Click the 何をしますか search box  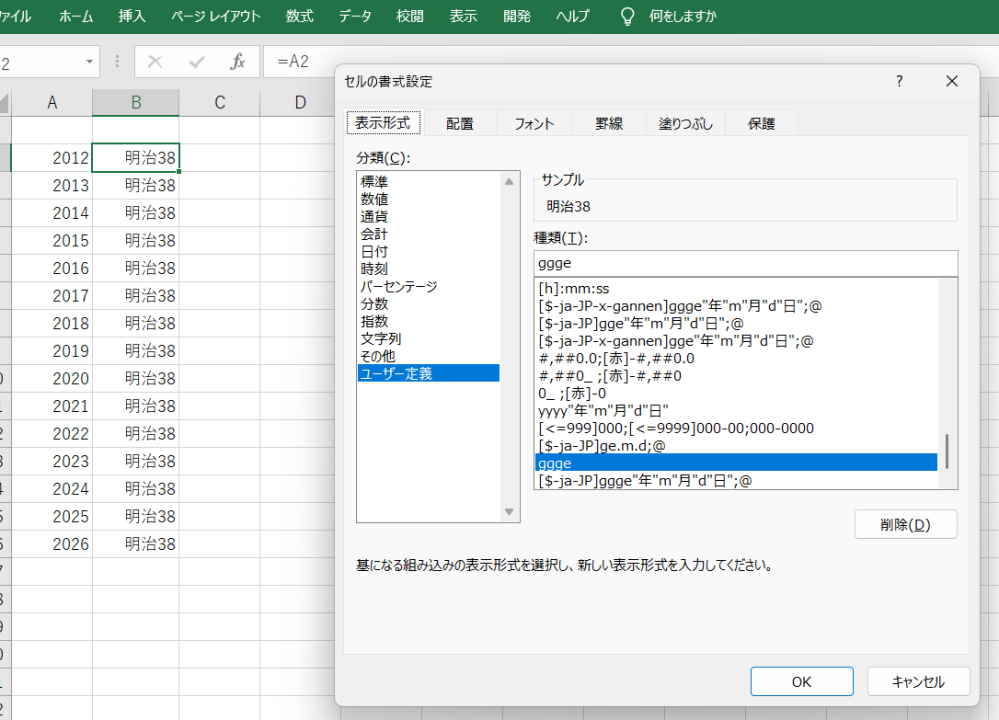(682, 16)
